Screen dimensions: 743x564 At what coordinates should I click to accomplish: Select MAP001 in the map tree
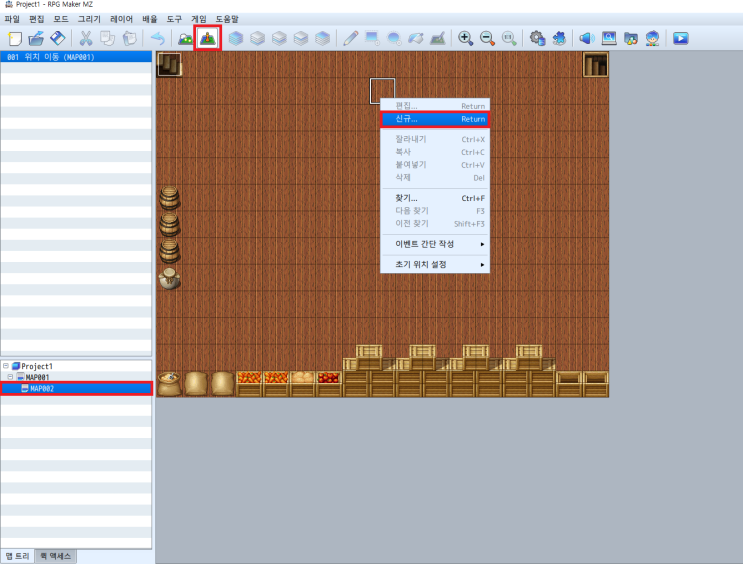coord(37,378)
